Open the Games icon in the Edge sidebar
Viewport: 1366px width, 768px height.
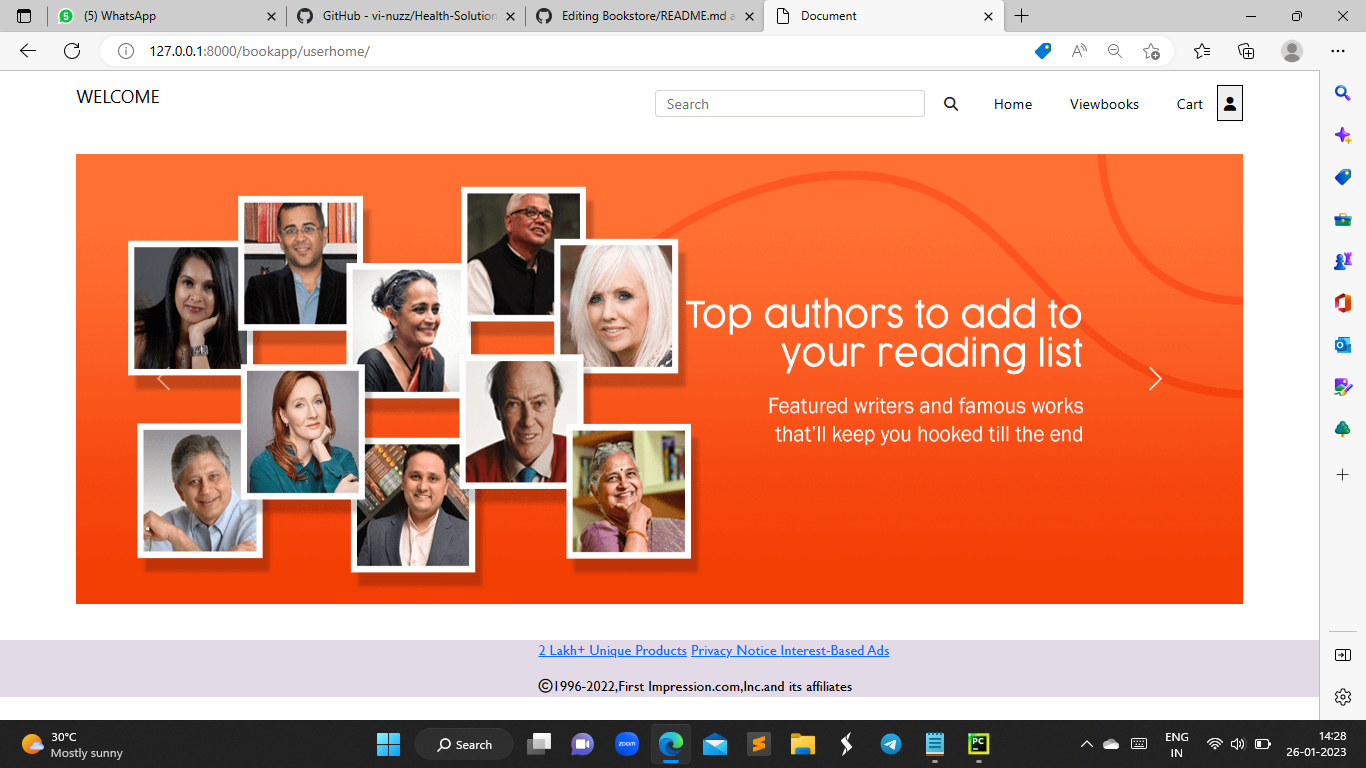coord(1343,261)
